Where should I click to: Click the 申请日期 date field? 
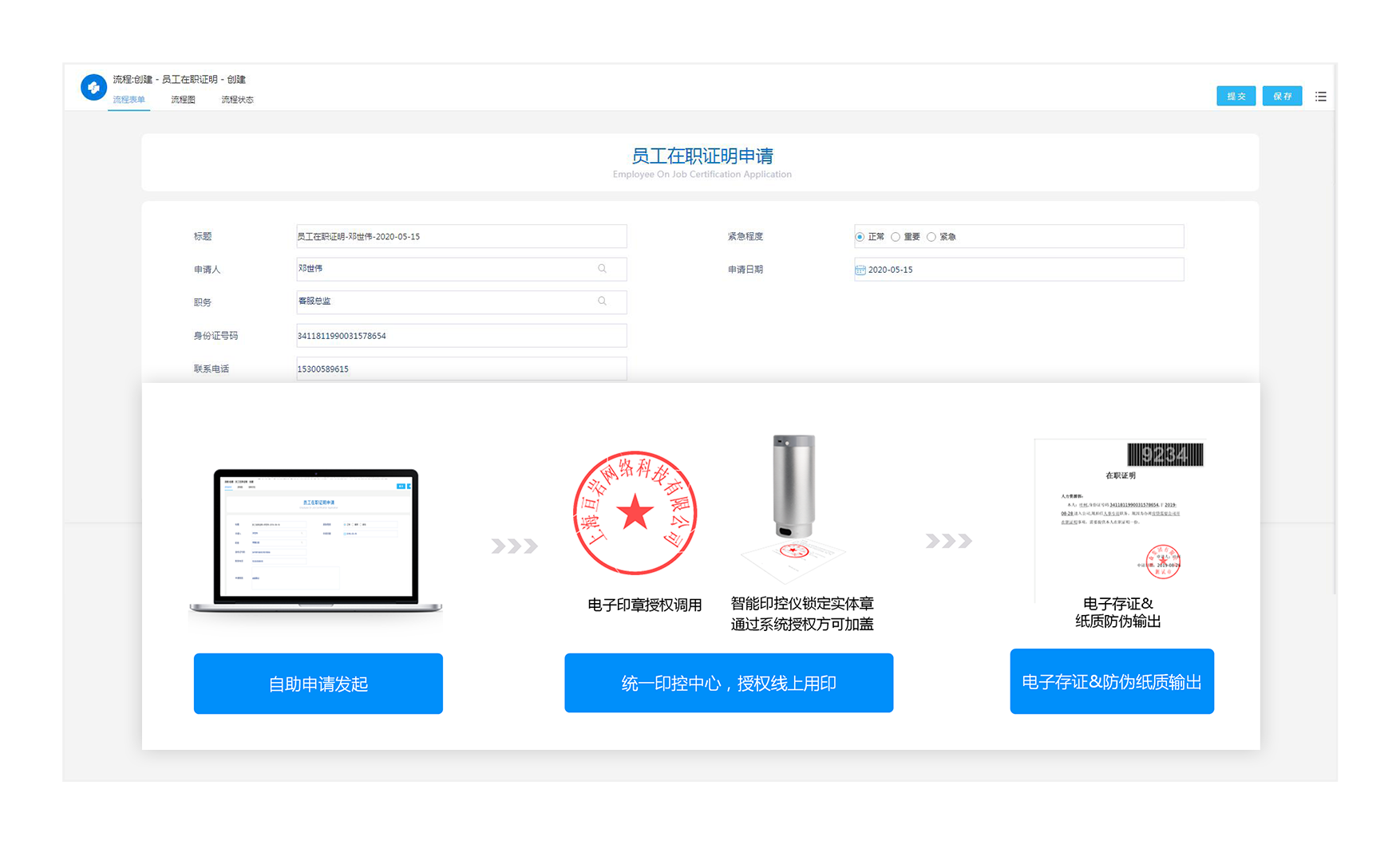point(1018,270)
